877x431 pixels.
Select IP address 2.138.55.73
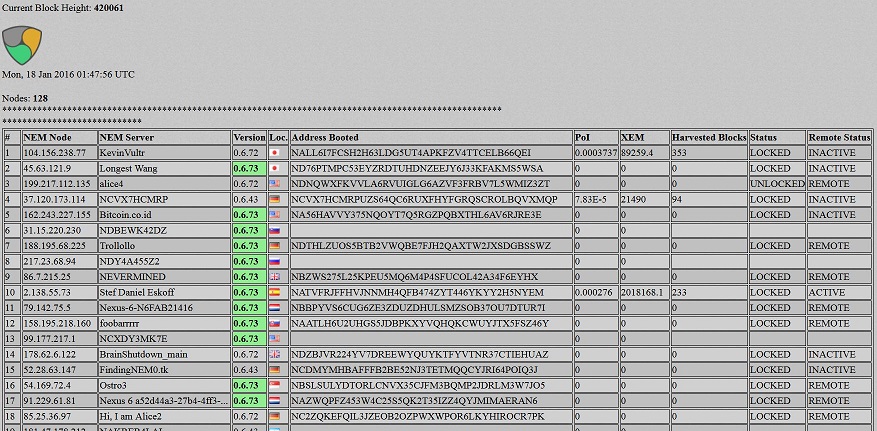[48, 292]
